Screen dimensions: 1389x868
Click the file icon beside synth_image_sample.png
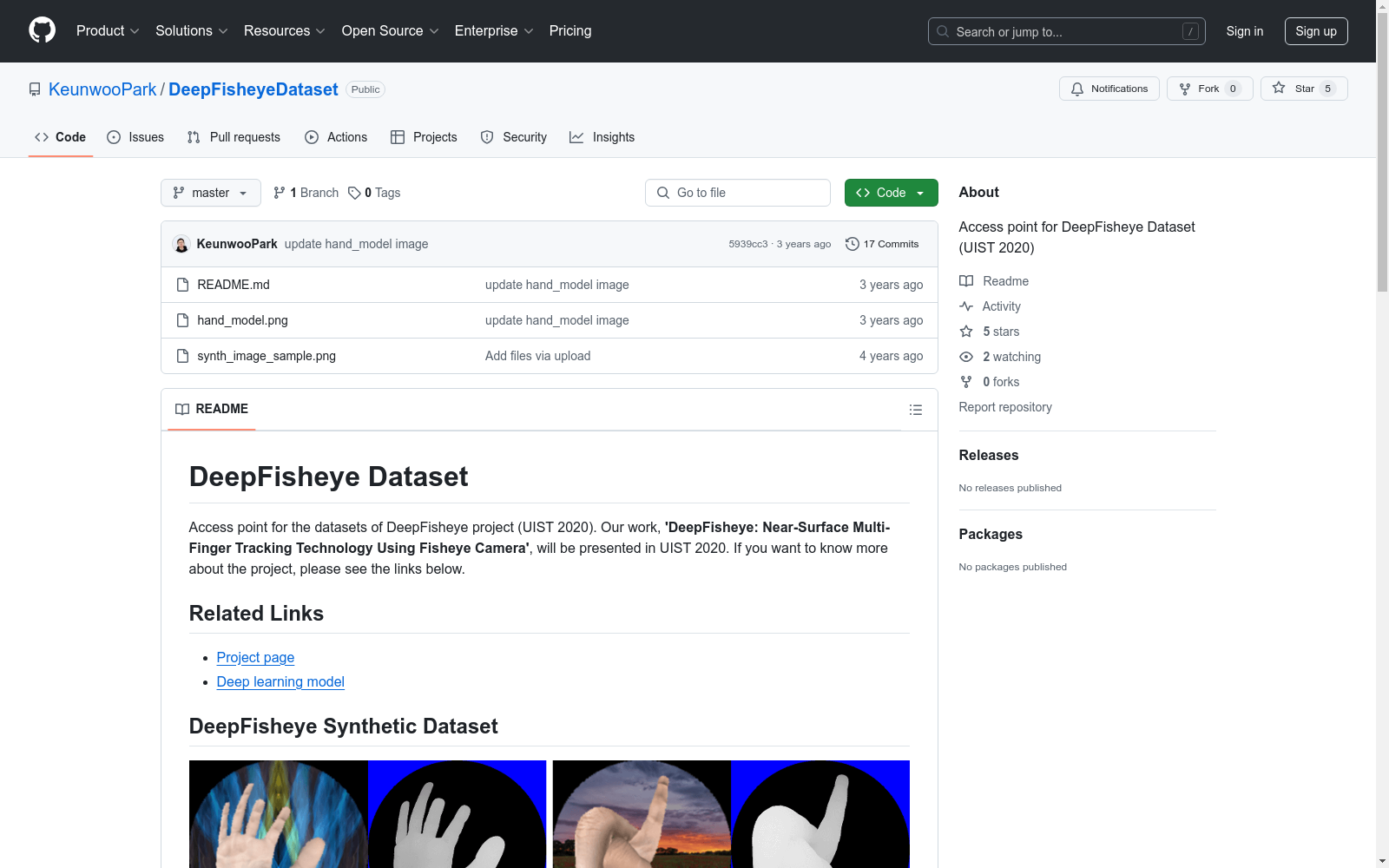click(182, 356)
